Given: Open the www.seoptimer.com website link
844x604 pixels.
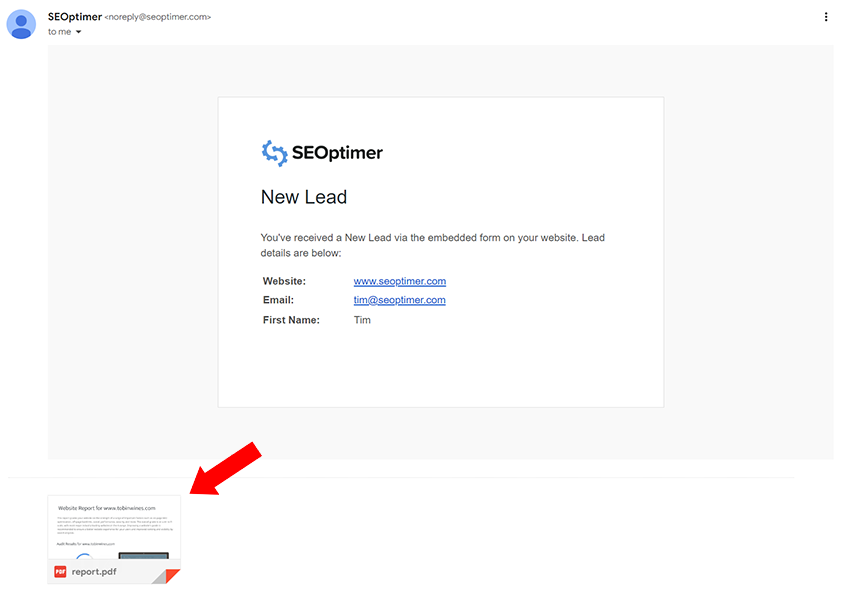Looking at the screenshot, I should pos(399,281).
